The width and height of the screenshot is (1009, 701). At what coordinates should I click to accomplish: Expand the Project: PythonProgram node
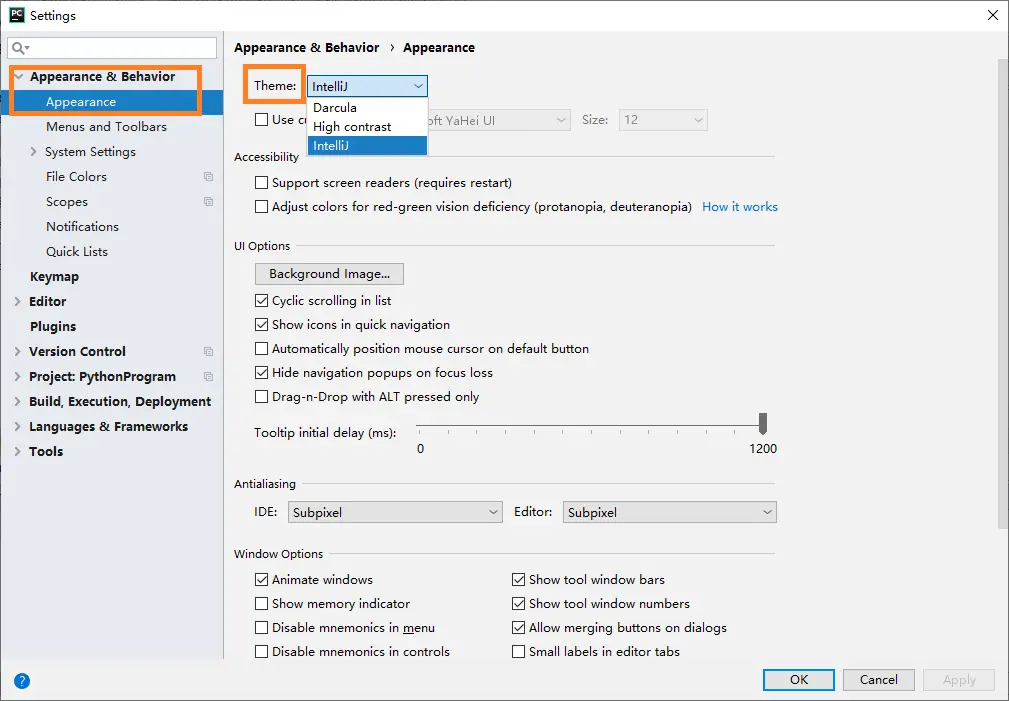pyautogui.click(x=17, y=377)
